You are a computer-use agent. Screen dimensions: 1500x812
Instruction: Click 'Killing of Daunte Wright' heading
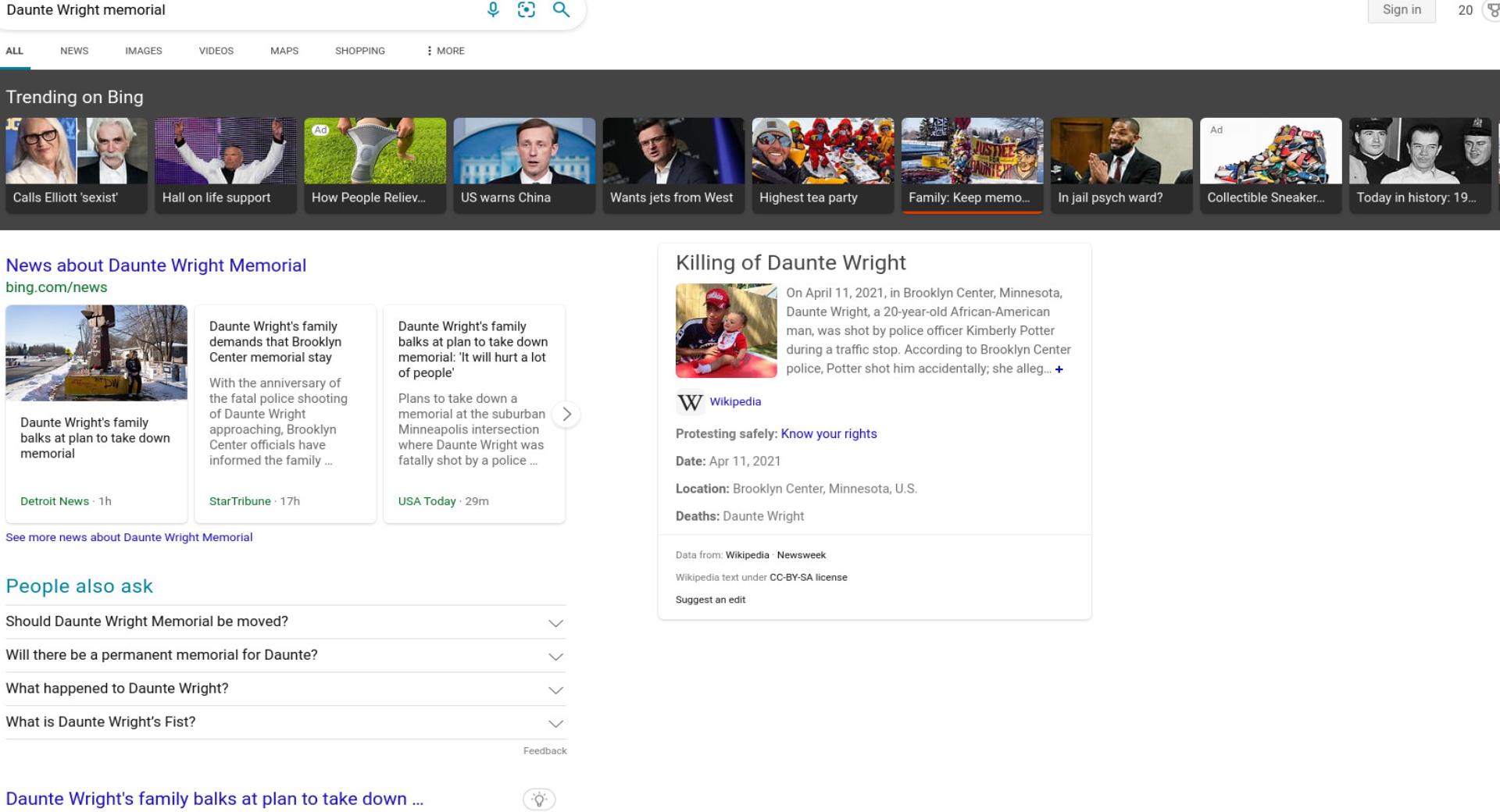(791, 263)
